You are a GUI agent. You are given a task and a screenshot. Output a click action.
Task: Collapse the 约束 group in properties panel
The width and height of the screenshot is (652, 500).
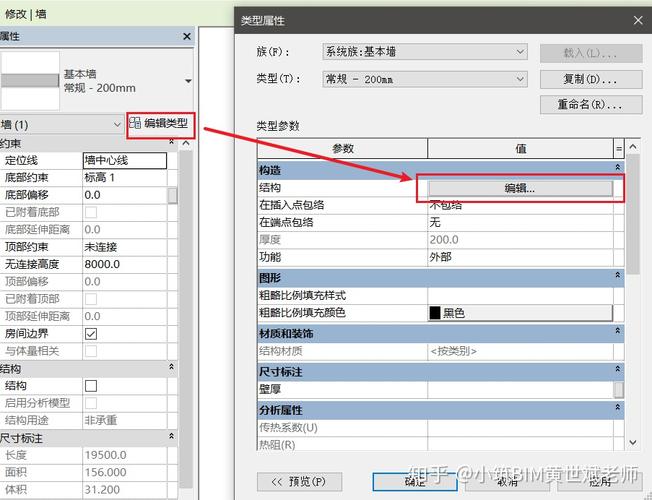(x=171, y=142)
